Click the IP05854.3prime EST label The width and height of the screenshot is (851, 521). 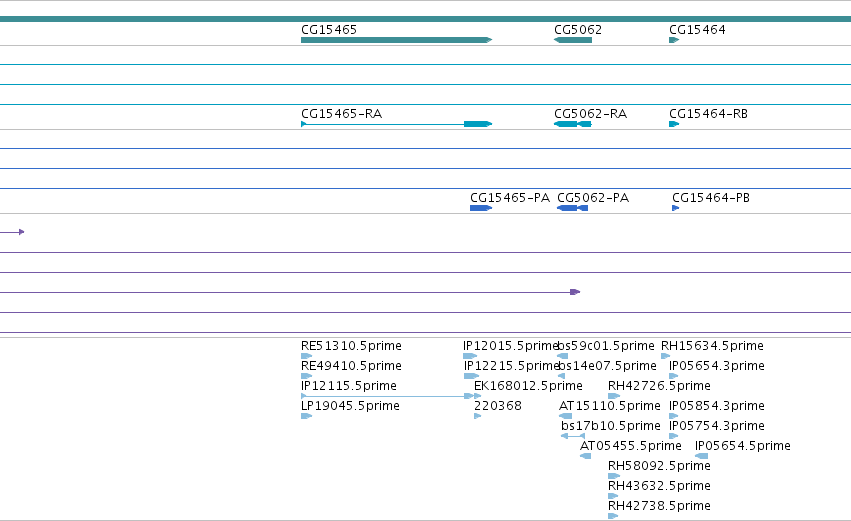[716, 406]
